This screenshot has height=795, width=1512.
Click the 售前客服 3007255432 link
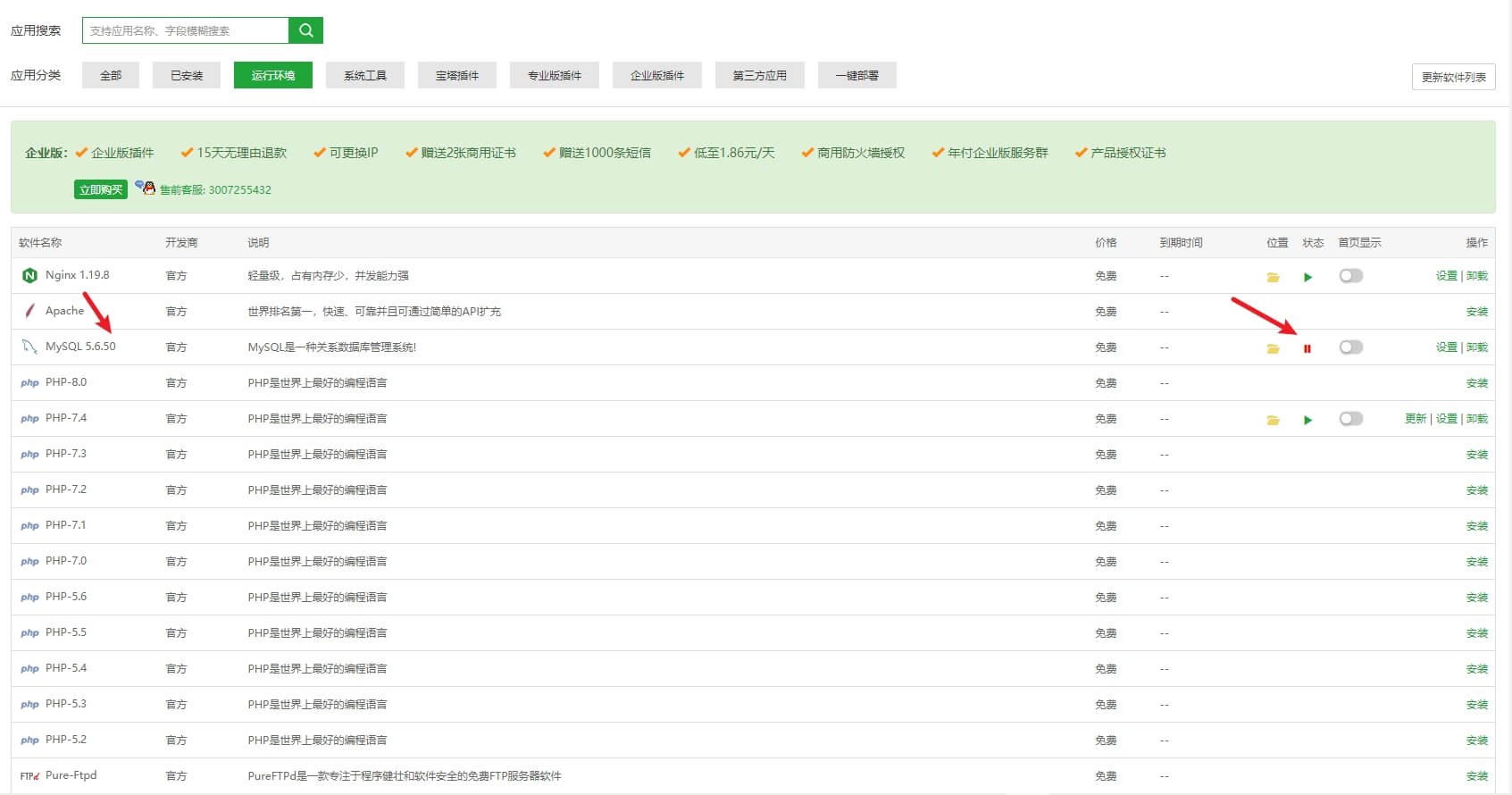215,190
